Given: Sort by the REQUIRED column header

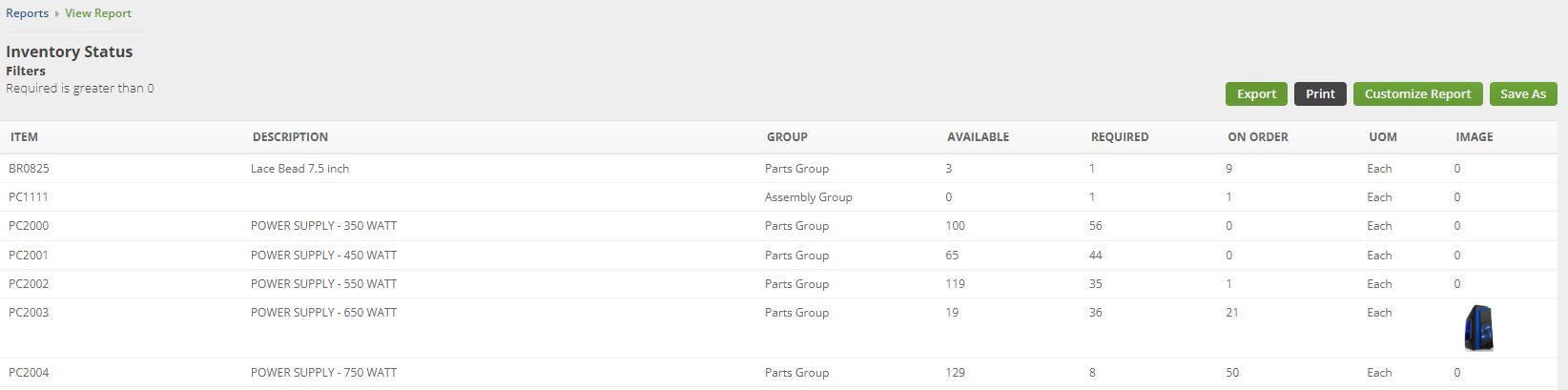Looking at the screenshot, I should coord(1120,137).
